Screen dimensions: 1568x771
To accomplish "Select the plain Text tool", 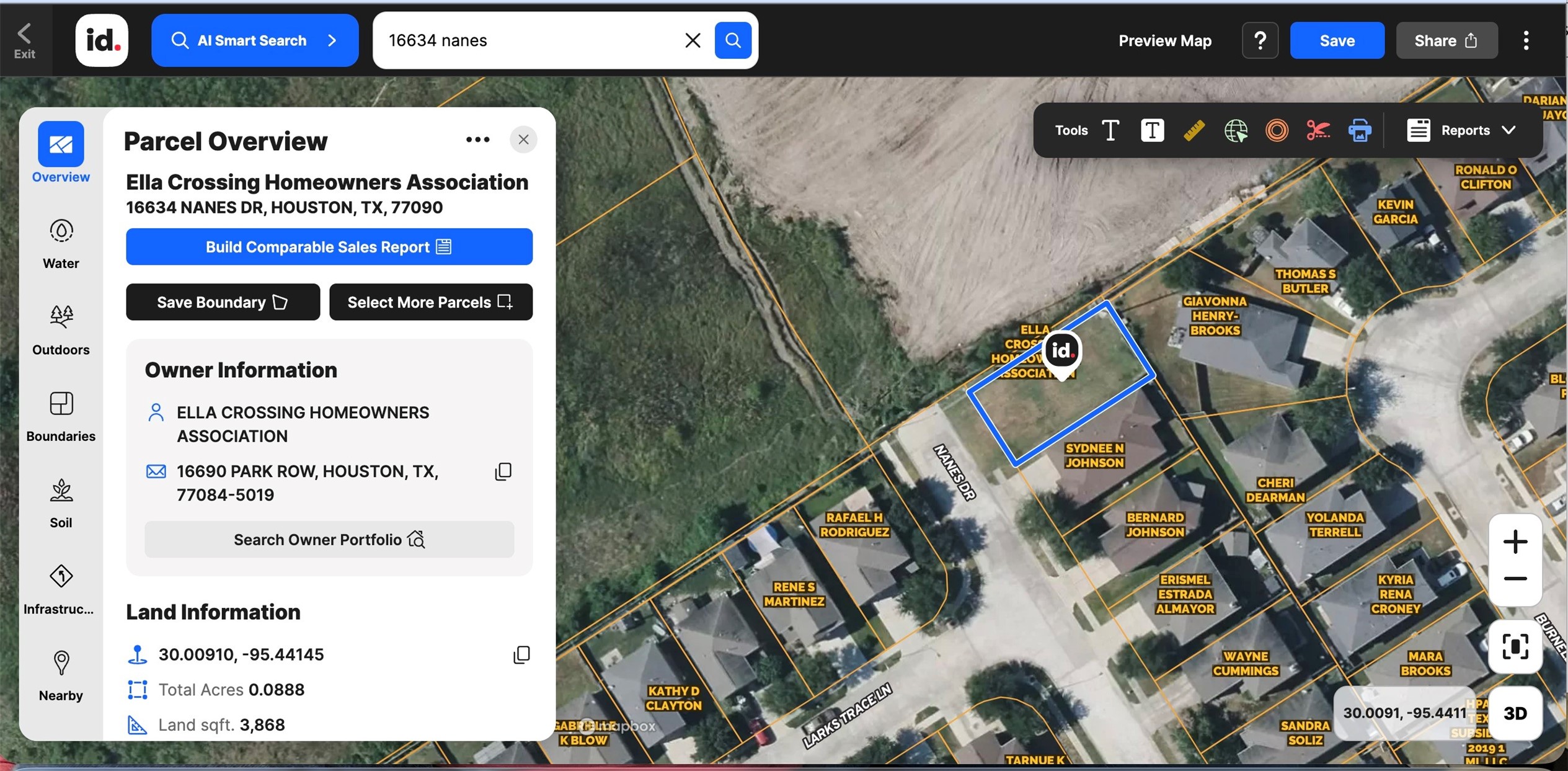I will coord(1110,130).
